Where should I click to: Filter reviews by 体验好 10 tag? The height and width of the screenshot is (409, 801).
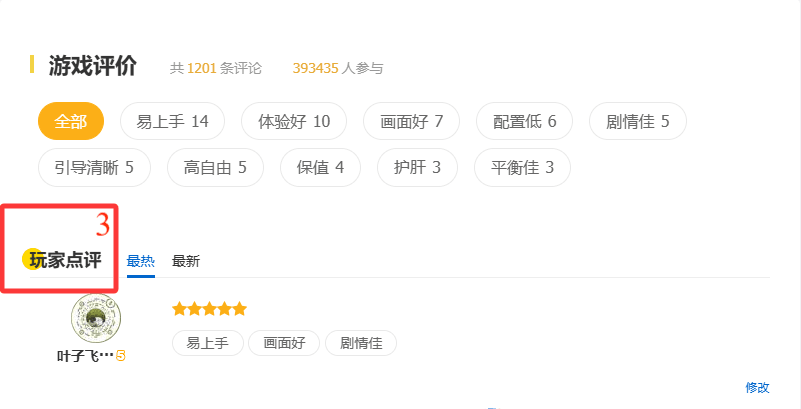(294, 121)
